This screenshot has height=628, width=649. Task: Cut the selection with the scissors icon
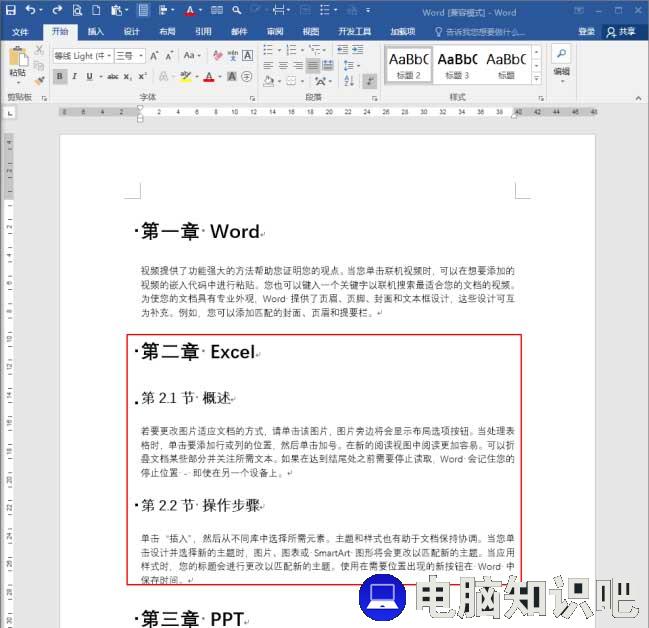[39, 50]
